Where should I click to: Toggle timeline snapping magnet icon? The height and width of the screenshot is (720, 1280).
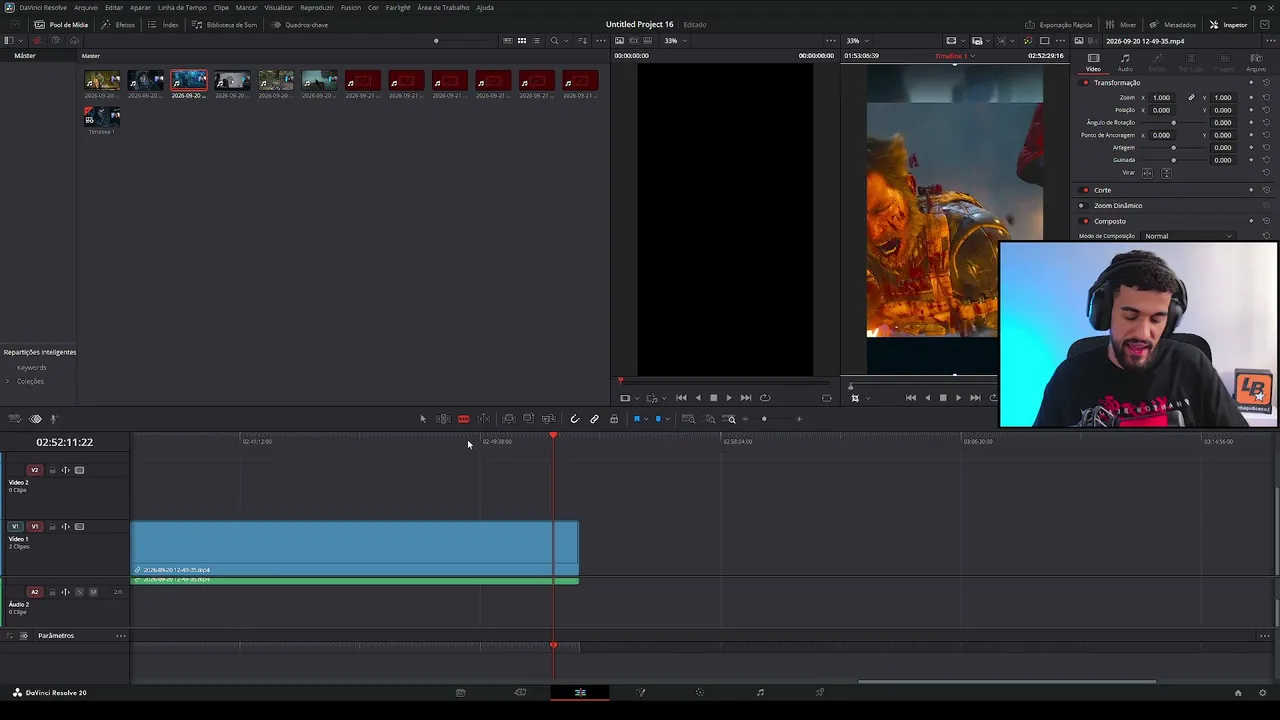(x=574, y=419)
